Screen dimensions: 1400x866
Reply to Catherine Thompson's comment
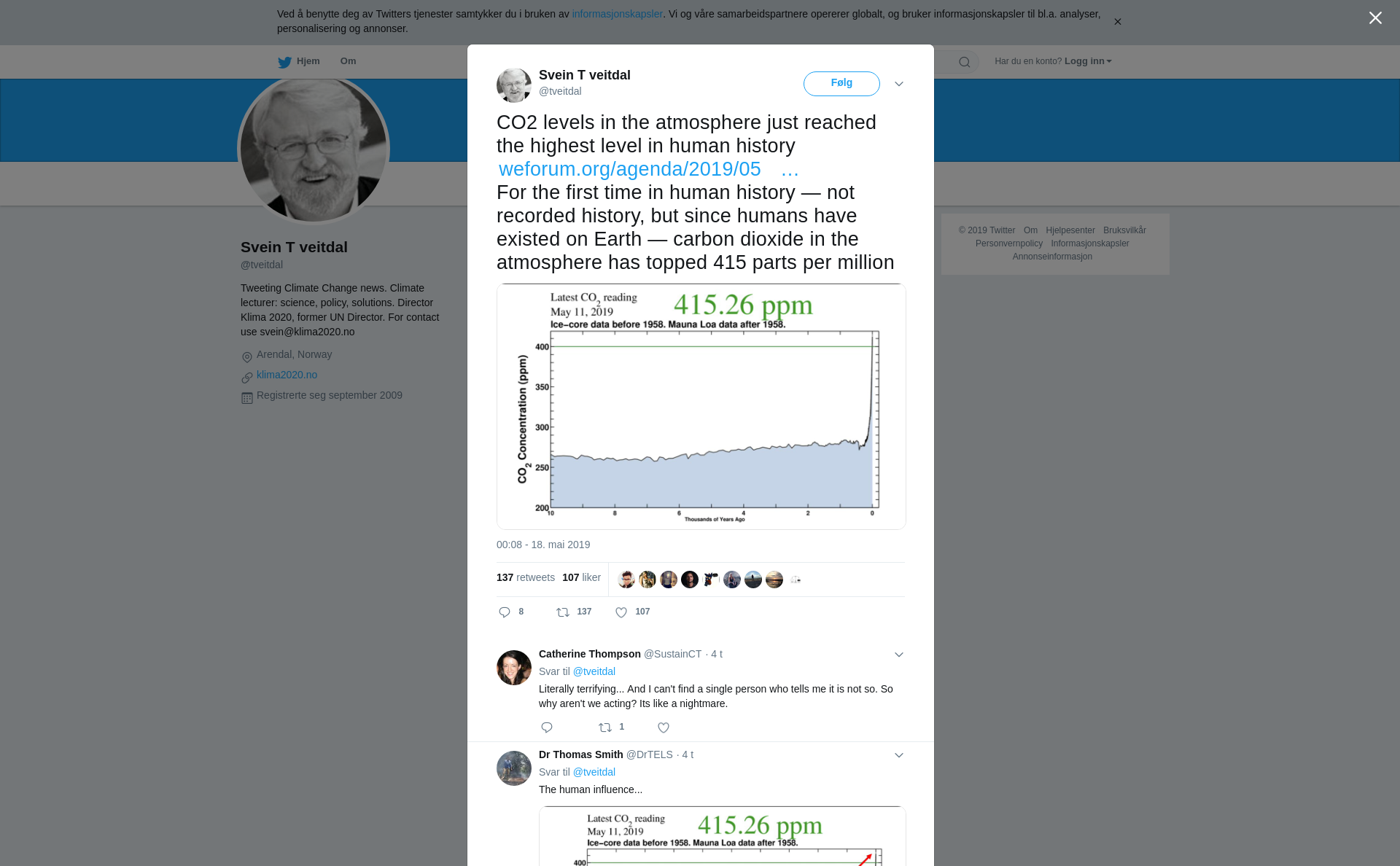tap(547, 727)
